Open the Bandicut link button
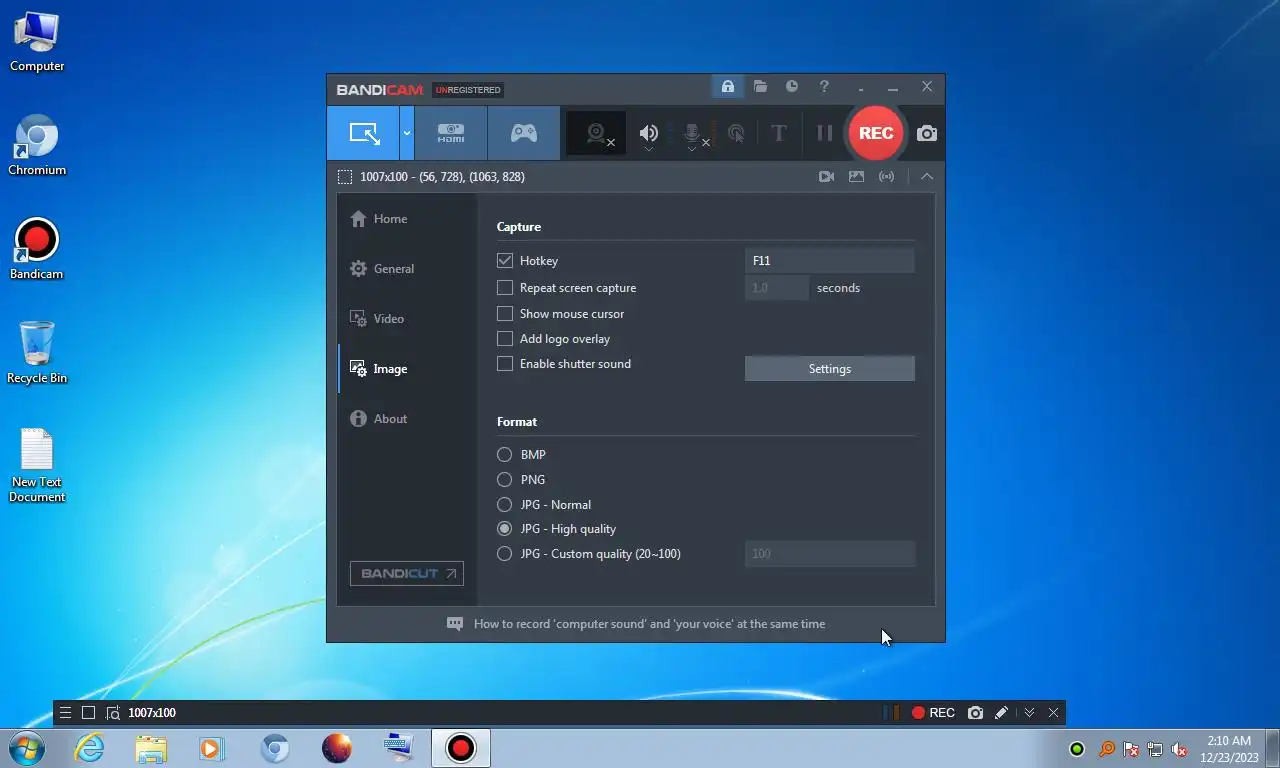Image resolution: width=1280 pixels, height=768 pixels. (x=407, y=574)
